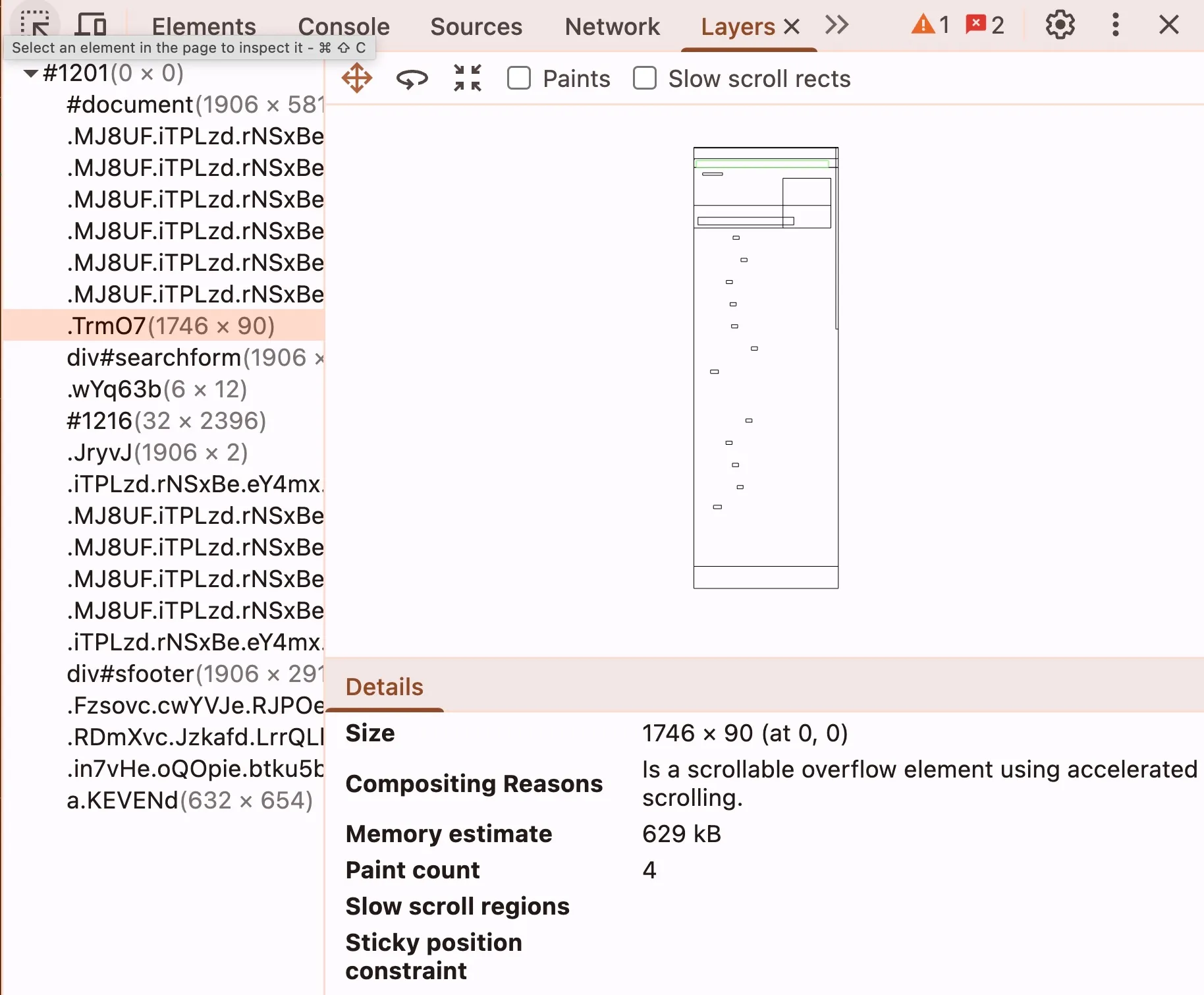Collapse the #1201 root layer node
The height and width of the screenshot is (995, 1204).
pos(30,73)
